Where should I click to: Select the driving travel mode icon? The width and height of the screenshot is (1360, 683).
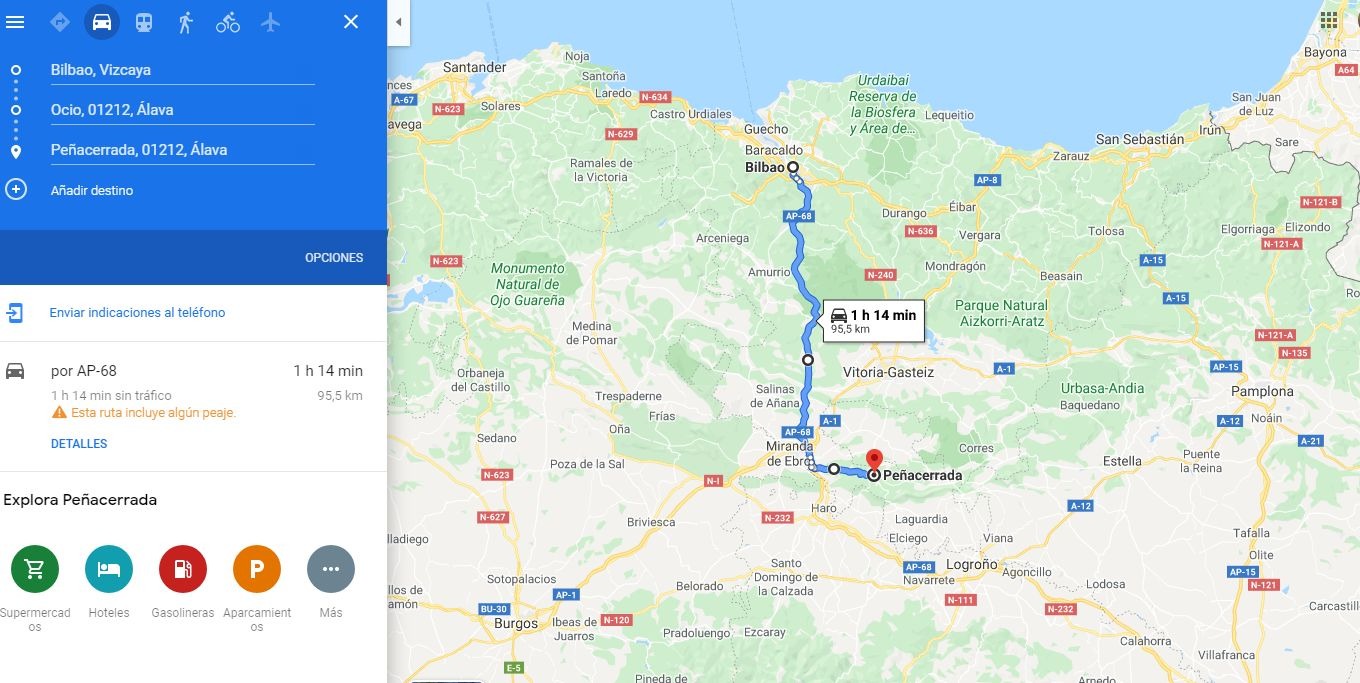coord(101,22)
